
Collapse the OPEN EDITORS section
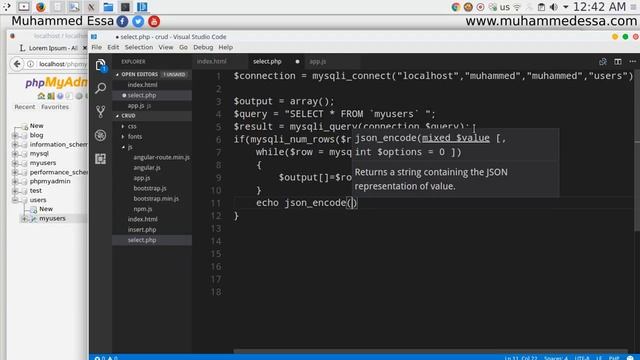pos(152,74)
